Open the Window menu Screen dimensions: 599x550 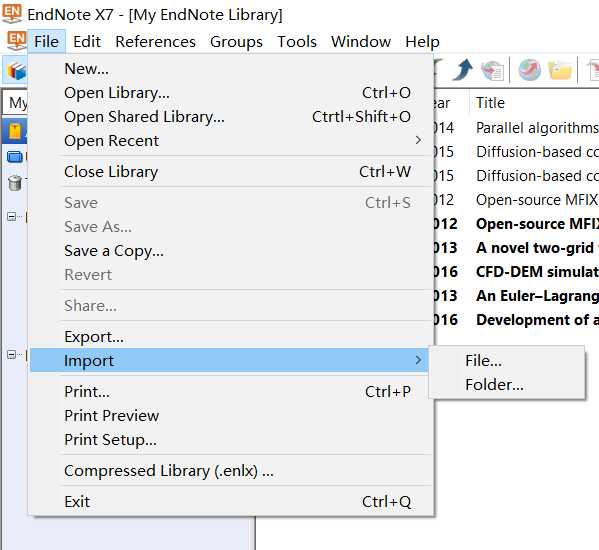(x=361, y=41)
